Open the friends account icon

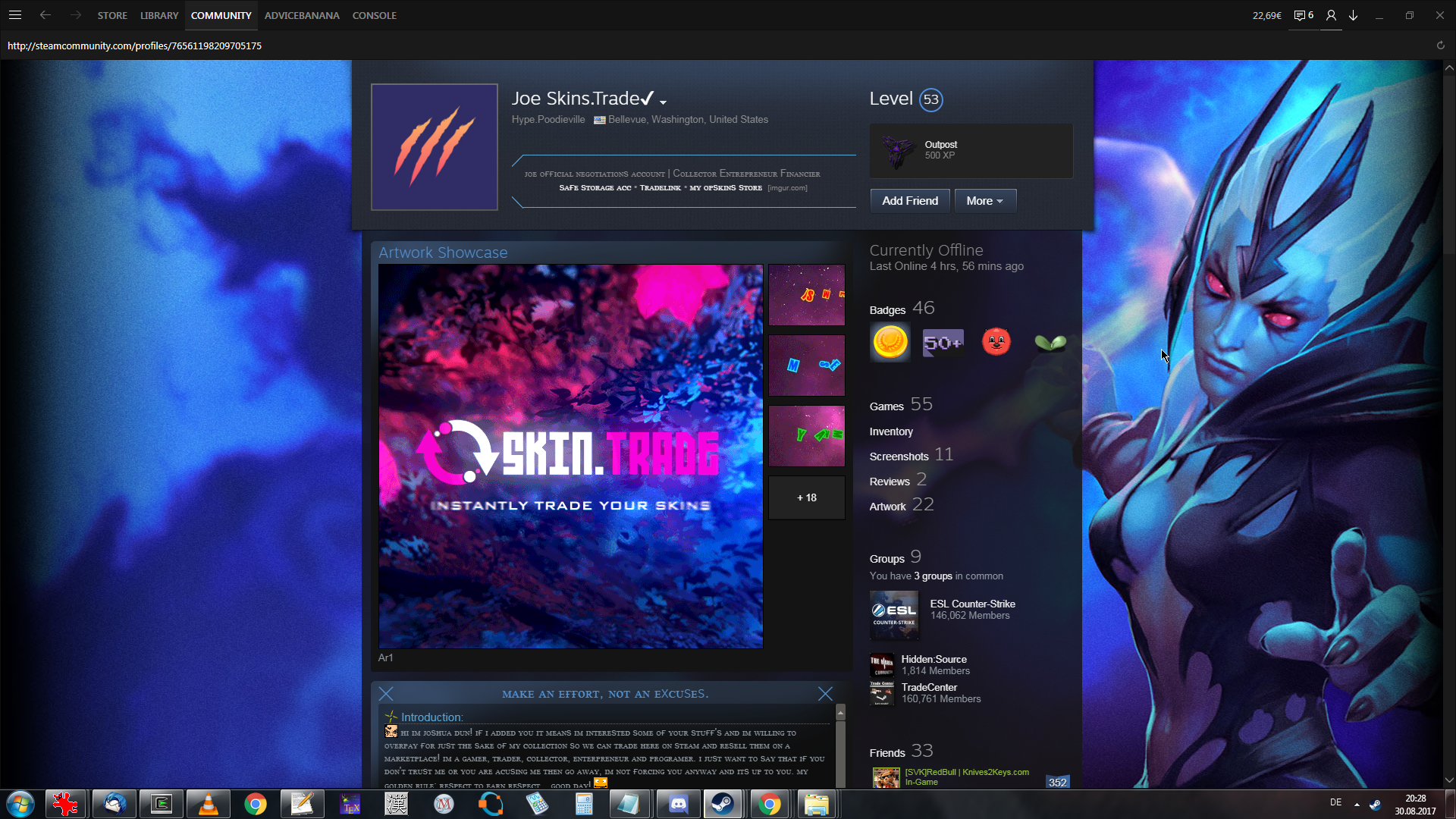coord(1331,15)
